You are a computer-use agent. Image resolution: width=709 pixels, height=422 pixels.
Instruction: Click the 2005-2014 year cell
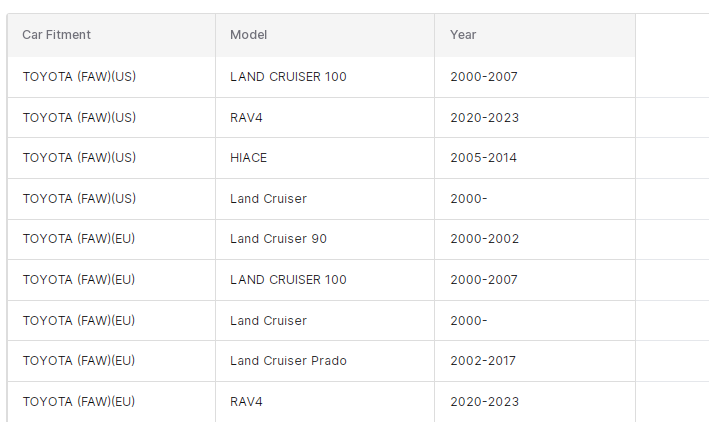tap(484, 158)
